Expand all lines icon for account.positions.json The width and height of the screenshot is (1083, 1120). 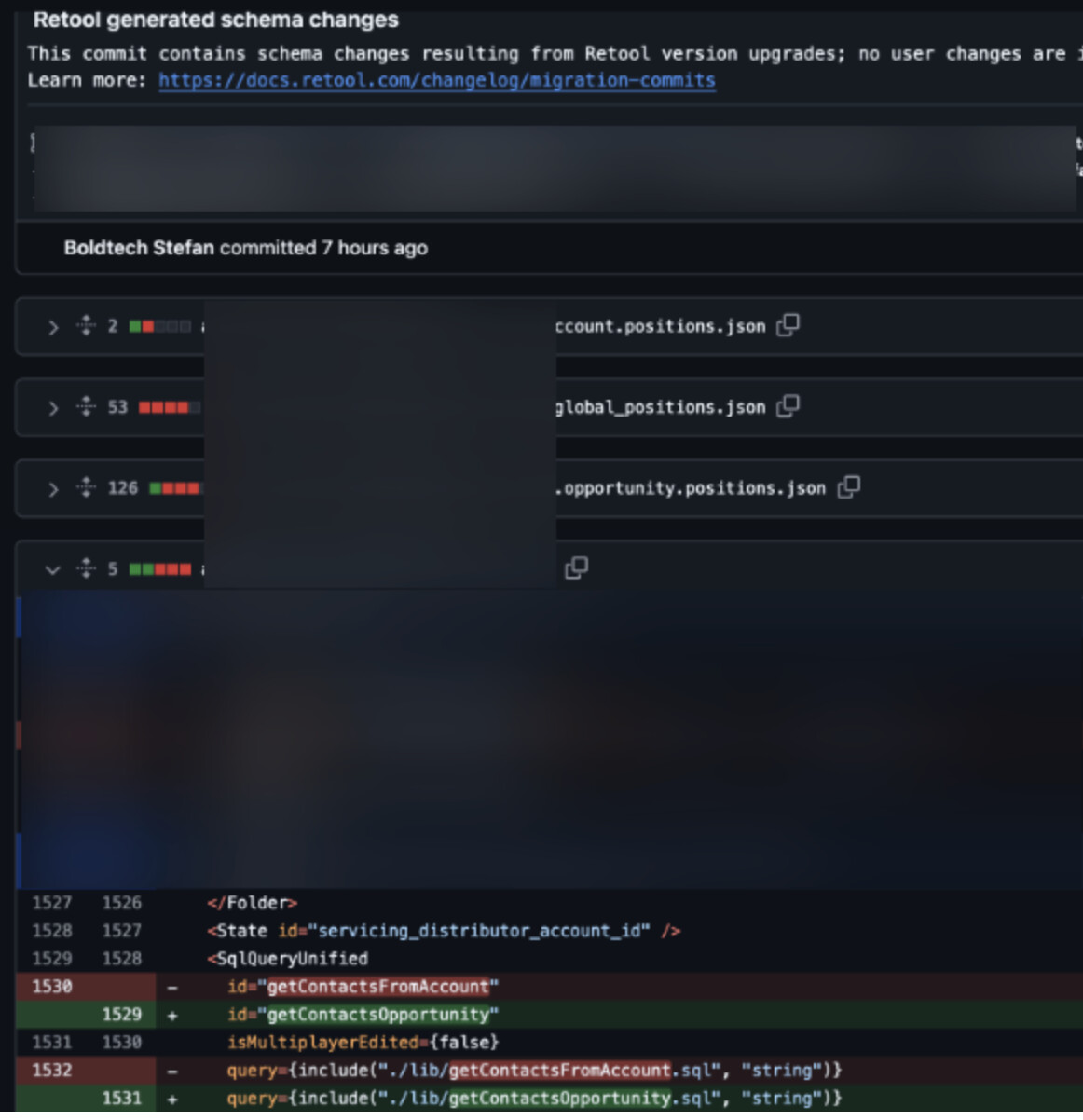86,325
